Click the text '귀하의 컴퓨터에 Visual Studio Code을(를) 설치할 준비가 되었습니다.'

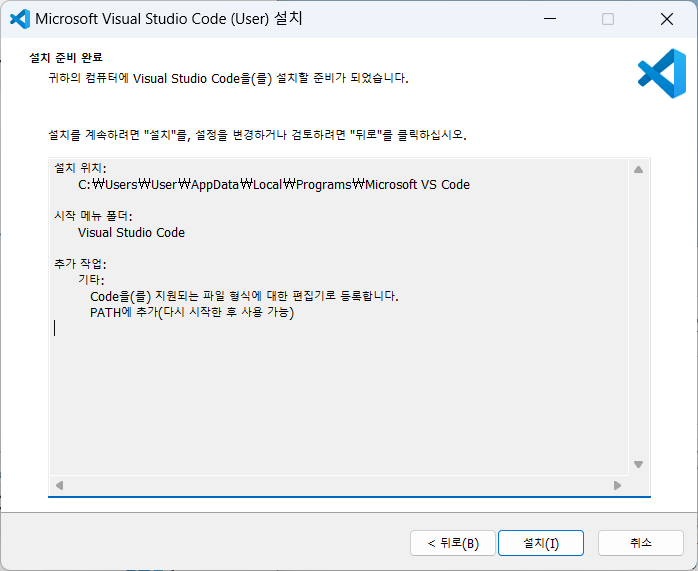[228, 78]
